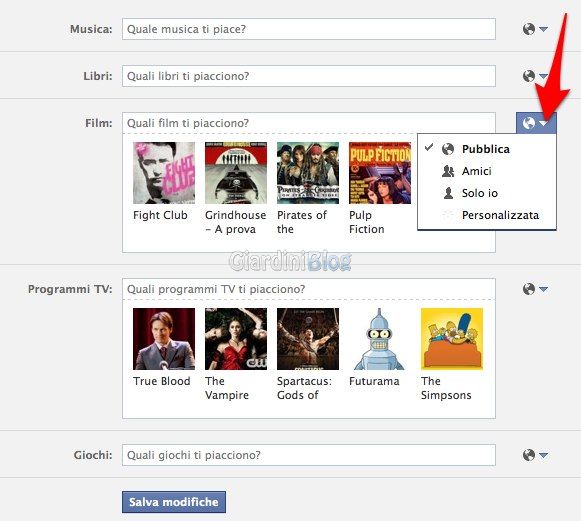Click the person icon beside Solo io

click(x=448, y=193)
